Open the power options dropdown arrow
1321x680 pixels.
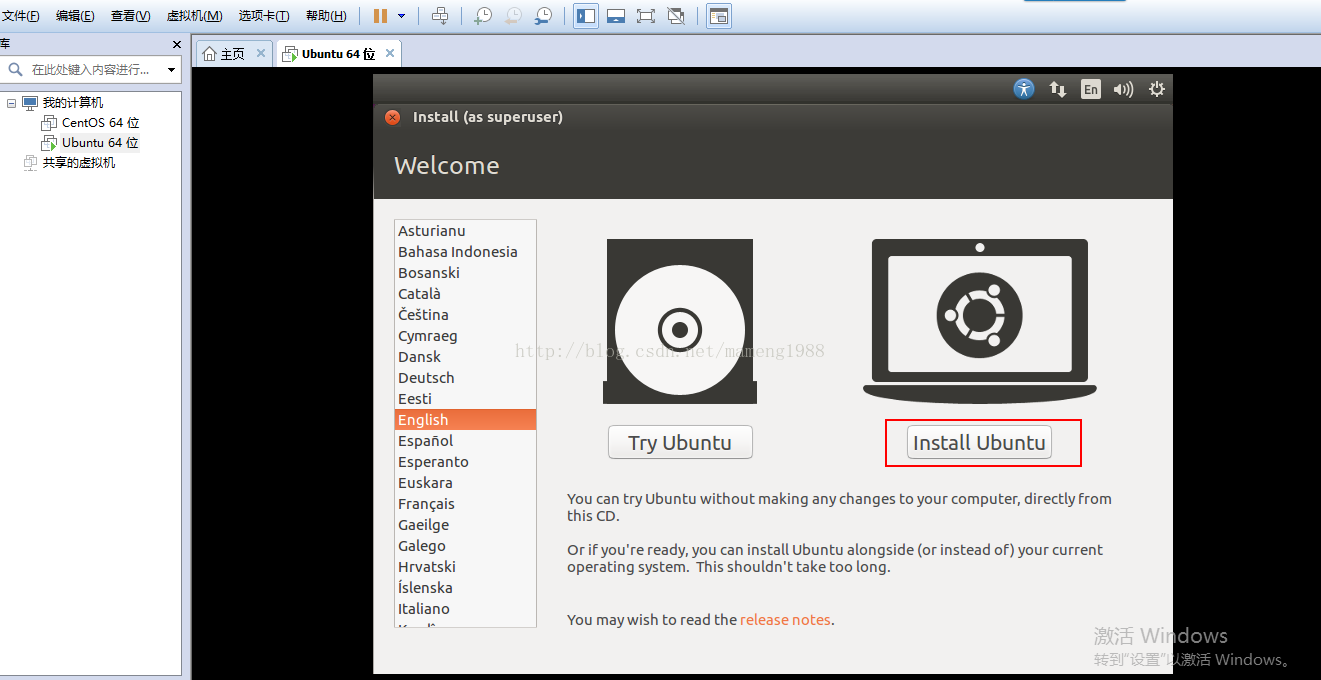401,16
